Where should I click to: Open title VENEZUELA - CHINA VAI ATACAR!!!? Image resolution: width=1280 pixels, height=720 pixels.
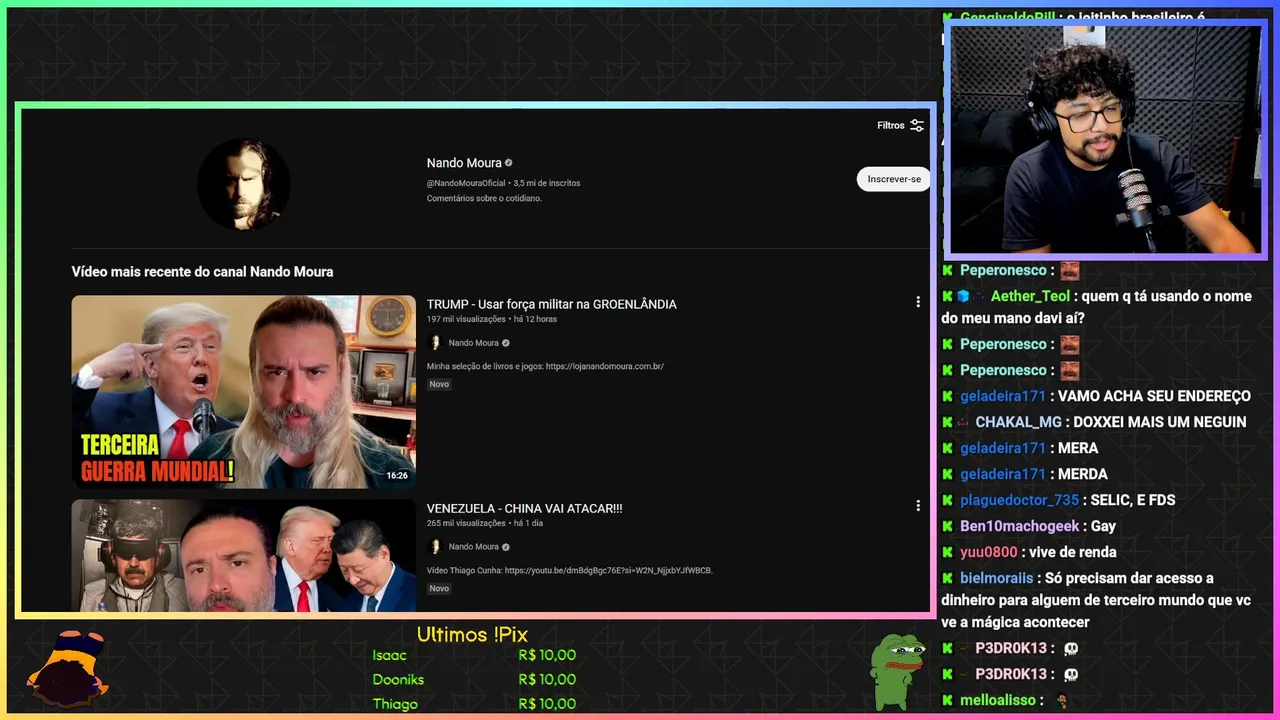click(x=525, y=508)
